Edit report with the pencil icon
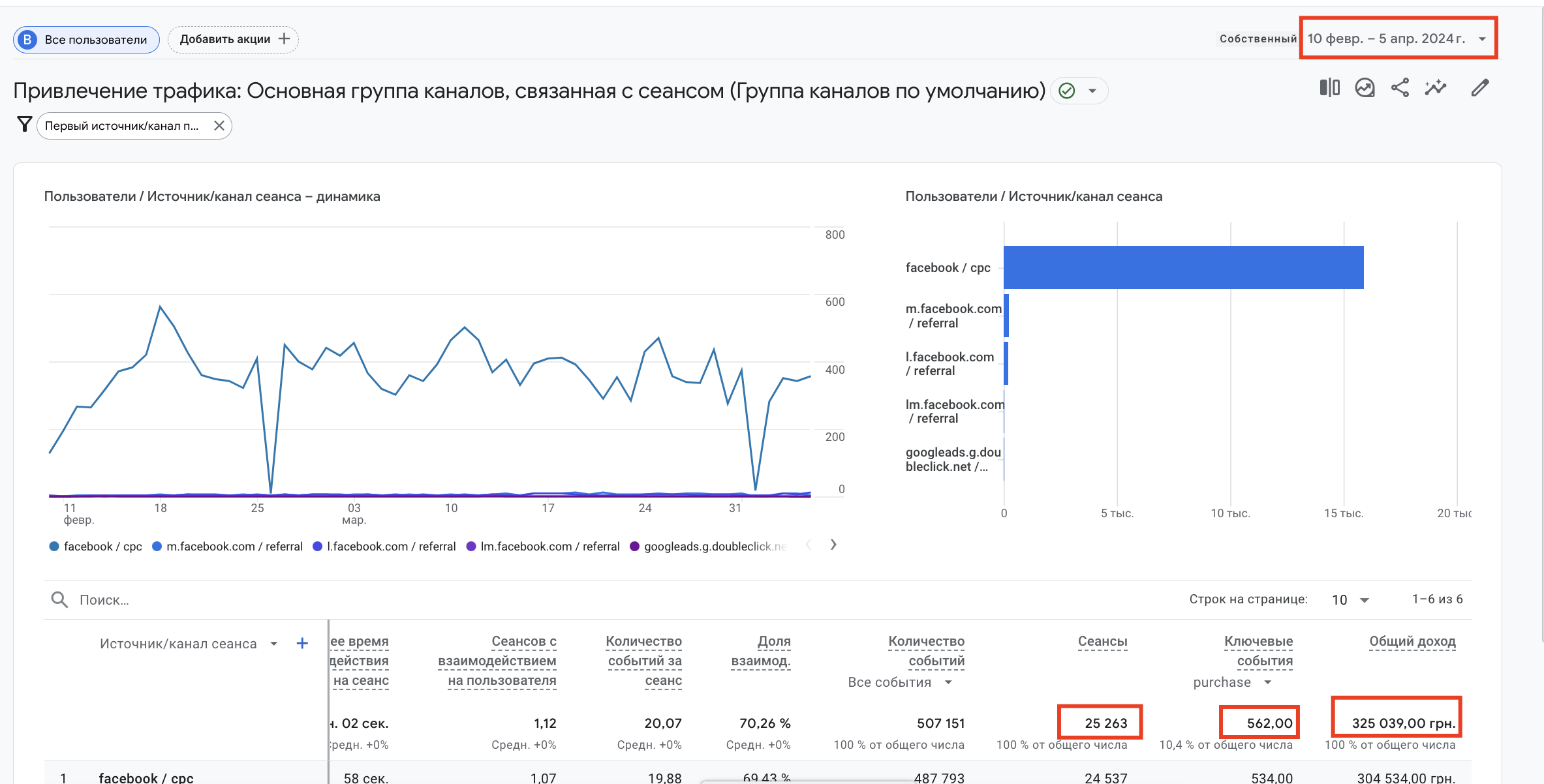Image resolution: width=1544 pixels, height=784 pixels. [x=1480, y=88]
